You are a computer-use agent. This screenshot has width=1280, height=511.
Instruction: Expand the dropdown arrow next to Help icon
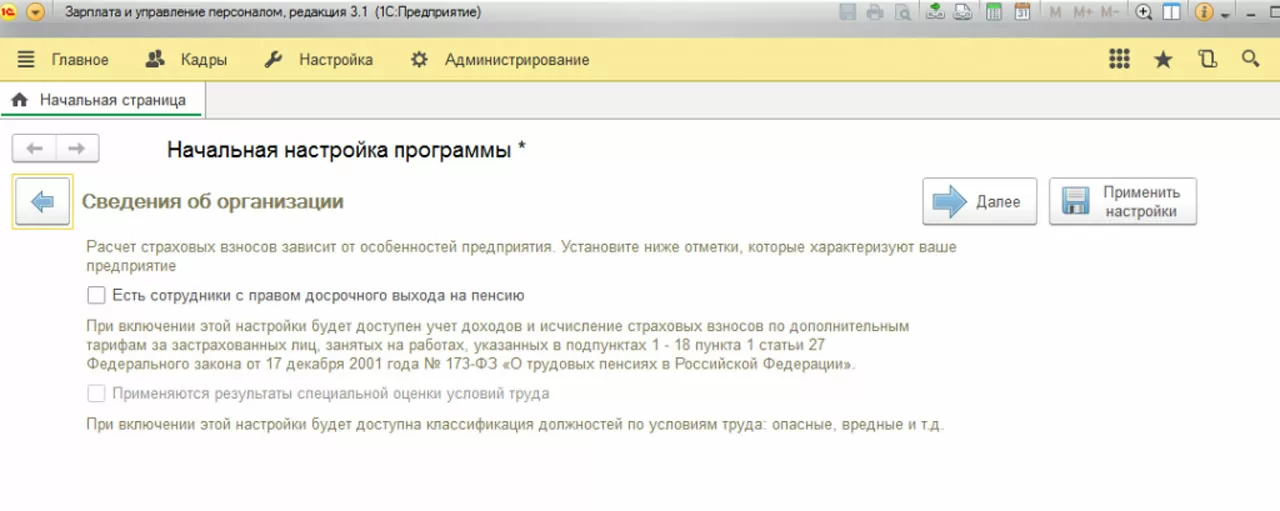(1224, 14)
